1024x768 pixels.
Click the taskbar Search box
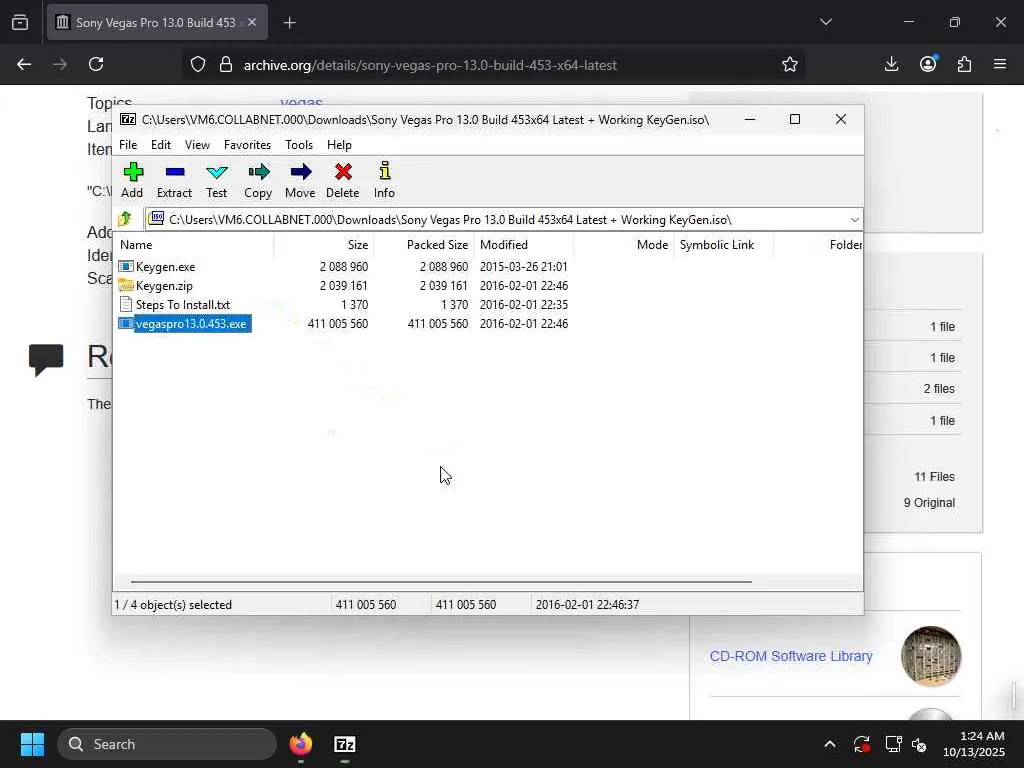(x=167, y=744)
